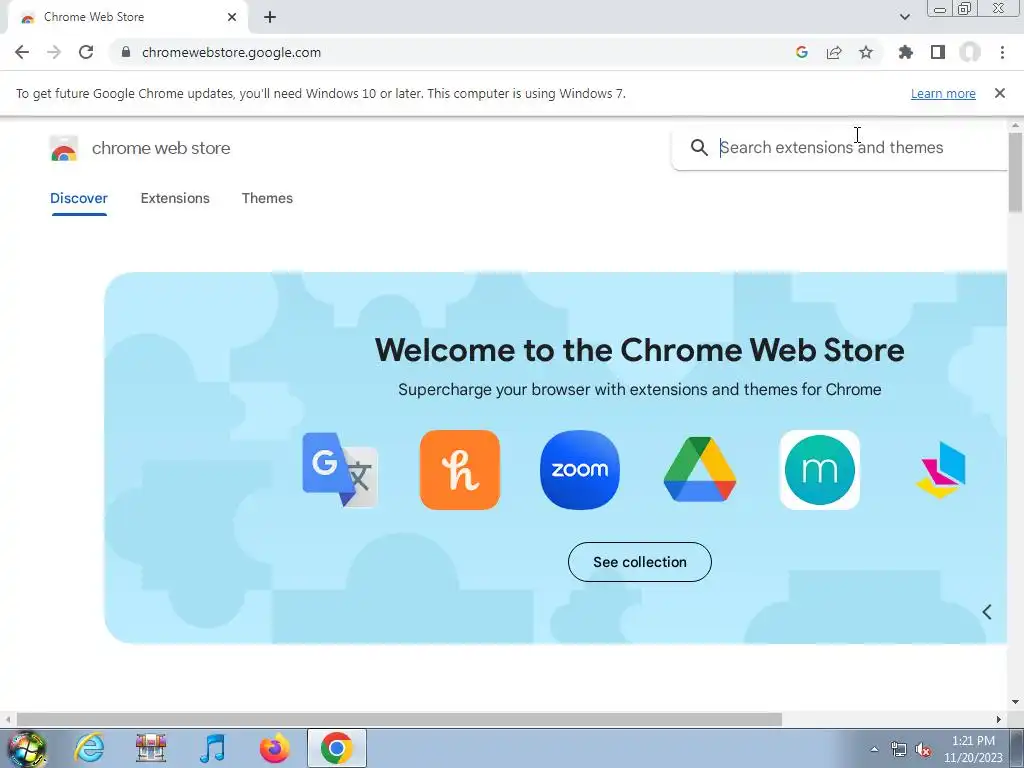Screen dimensions: 1024x768
Task: Click the address bar URL text
Action: pyautogui.click(x=231, y=52)
